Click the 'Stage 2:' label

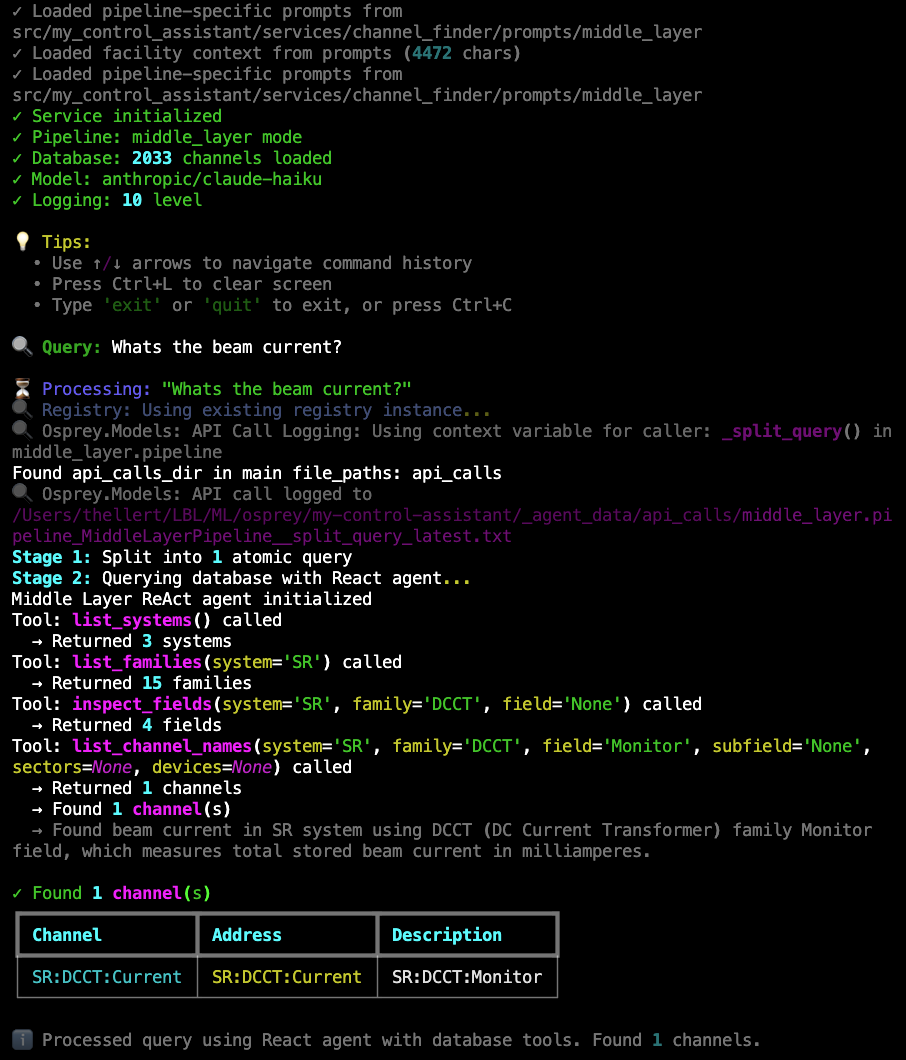pos(51,578)
